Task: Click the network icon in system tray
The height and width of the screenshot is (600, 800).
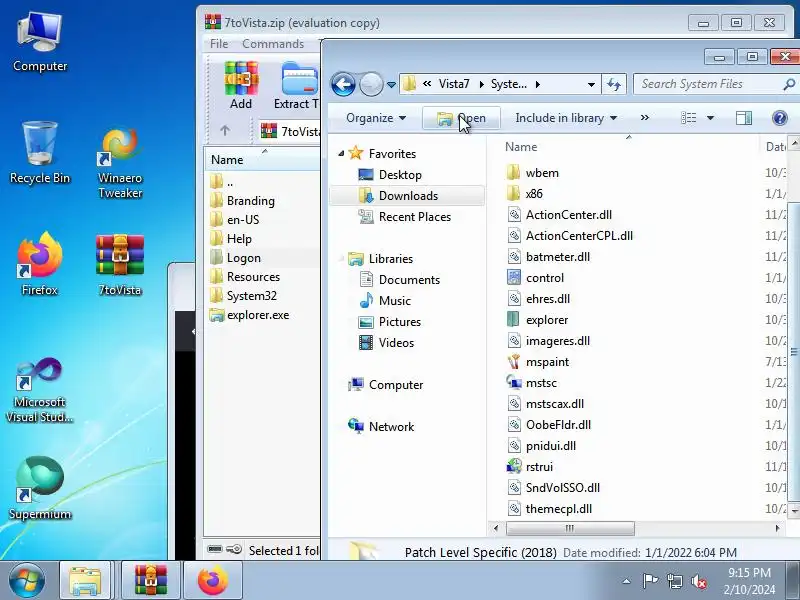Action: [x=674, y=581]
